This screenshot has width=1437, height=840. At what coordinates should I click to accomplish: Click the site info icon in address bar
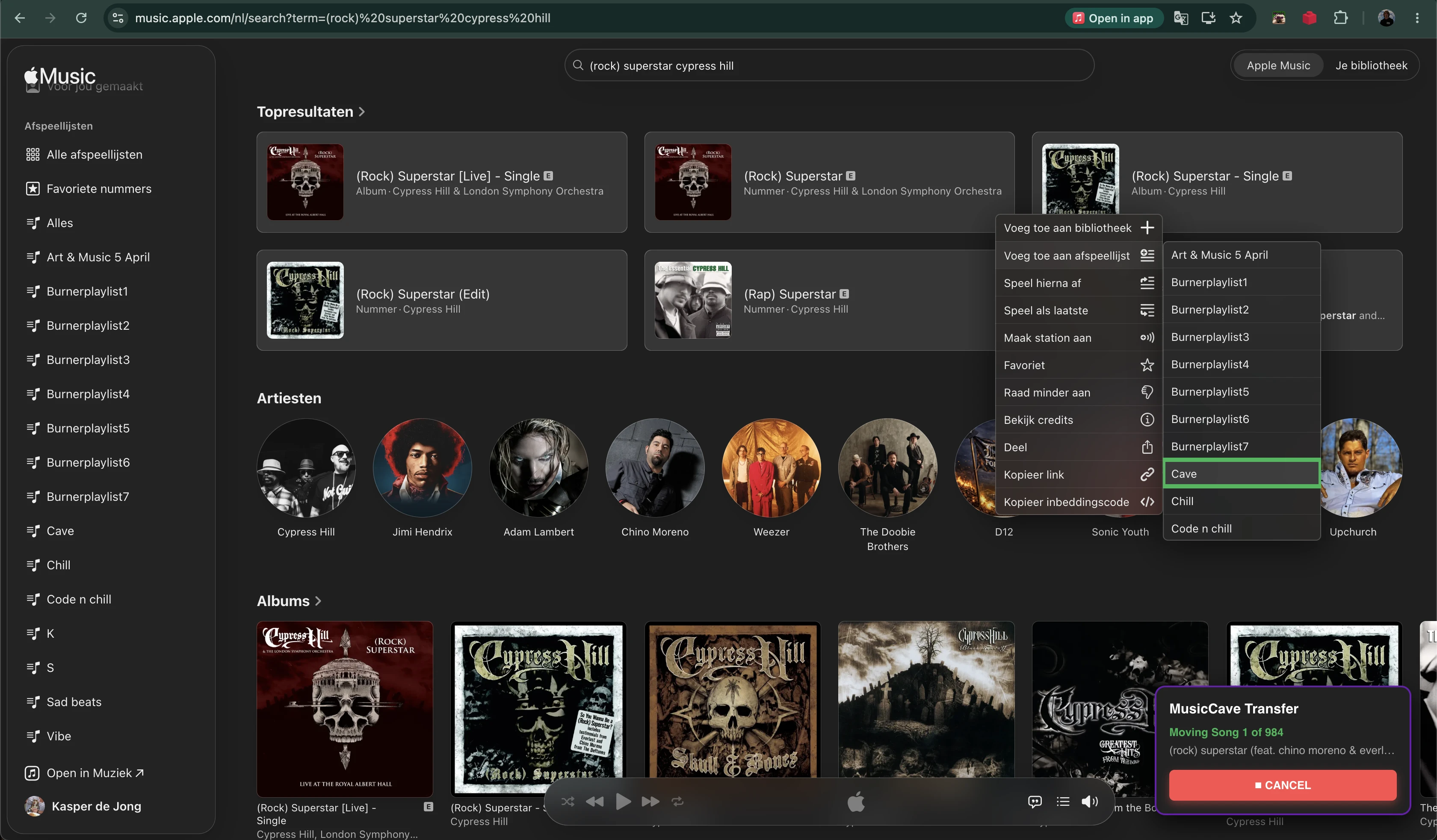pyautogui.click(x=118, y=18)
